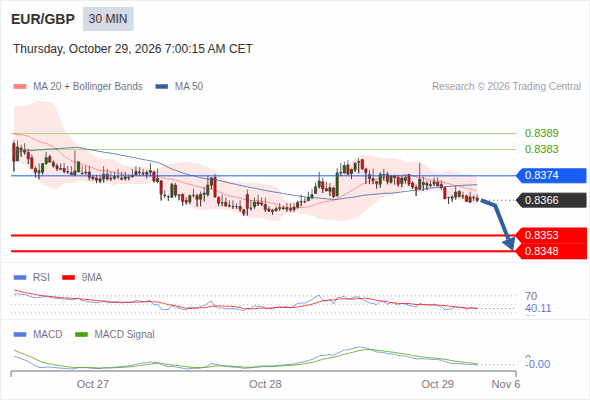Select the RSI legend label

pyautogui.click(x=41, y=278)
